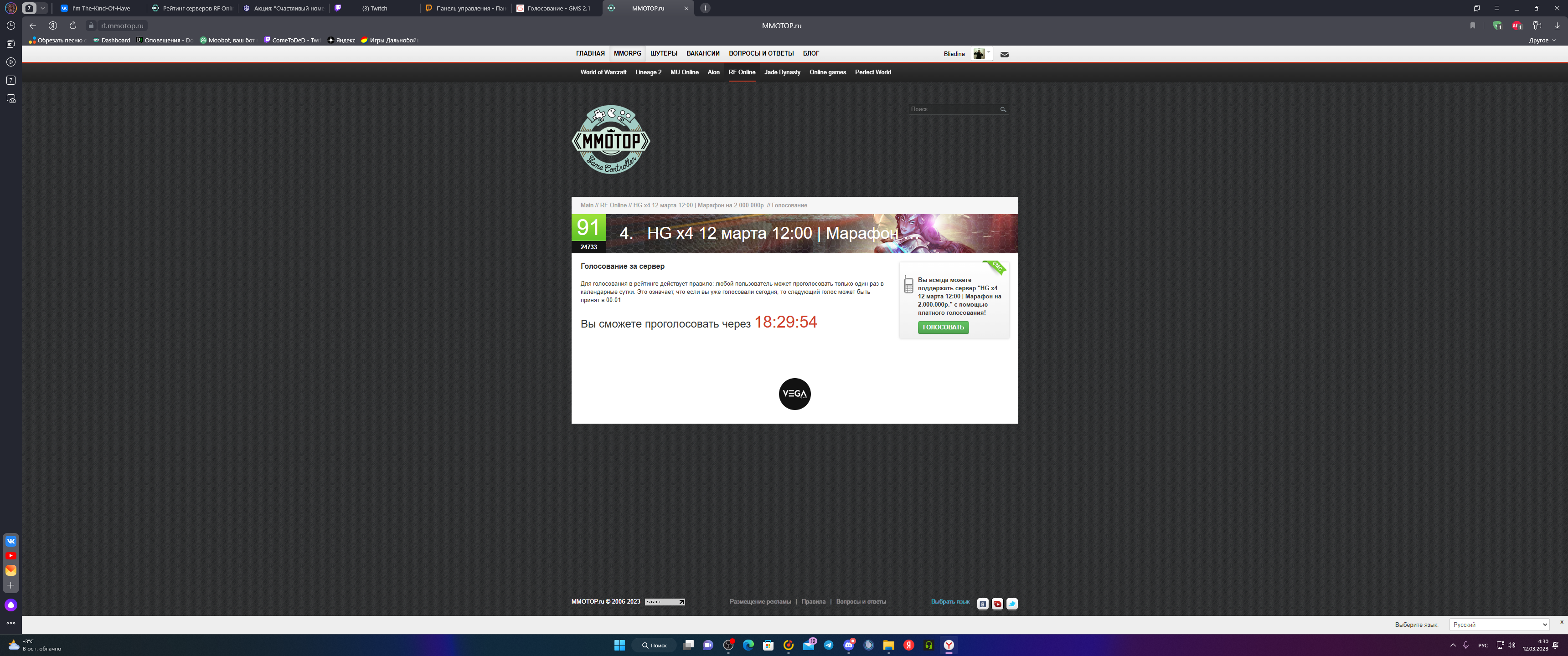Open the Русский language select box
This screenshot has width=1568, height=656.
pyautogui.click(x=1499, y=625)
